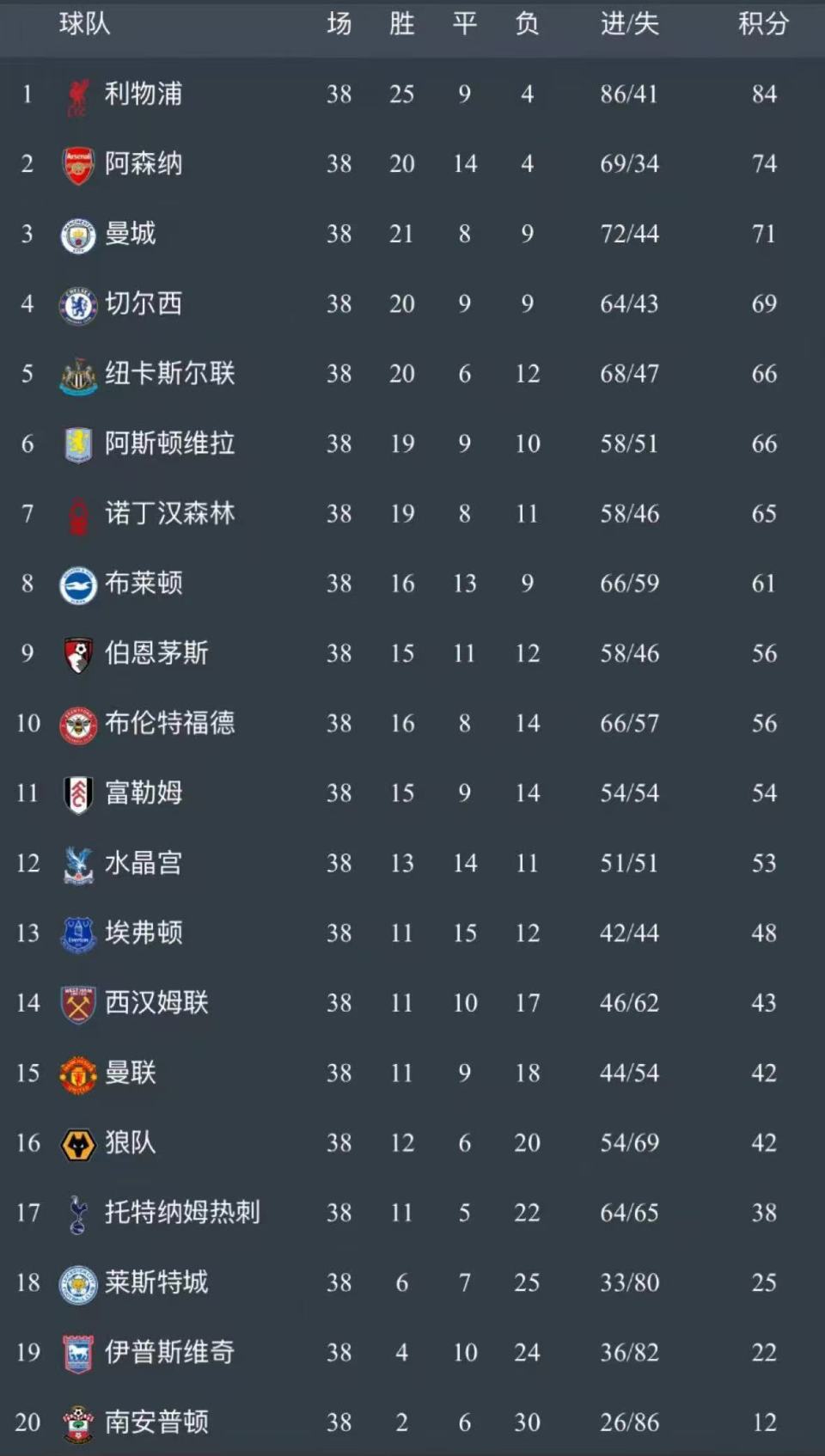Click the Wolves badge icon
The image size is (825, 1456).
tap(78, 1145)
